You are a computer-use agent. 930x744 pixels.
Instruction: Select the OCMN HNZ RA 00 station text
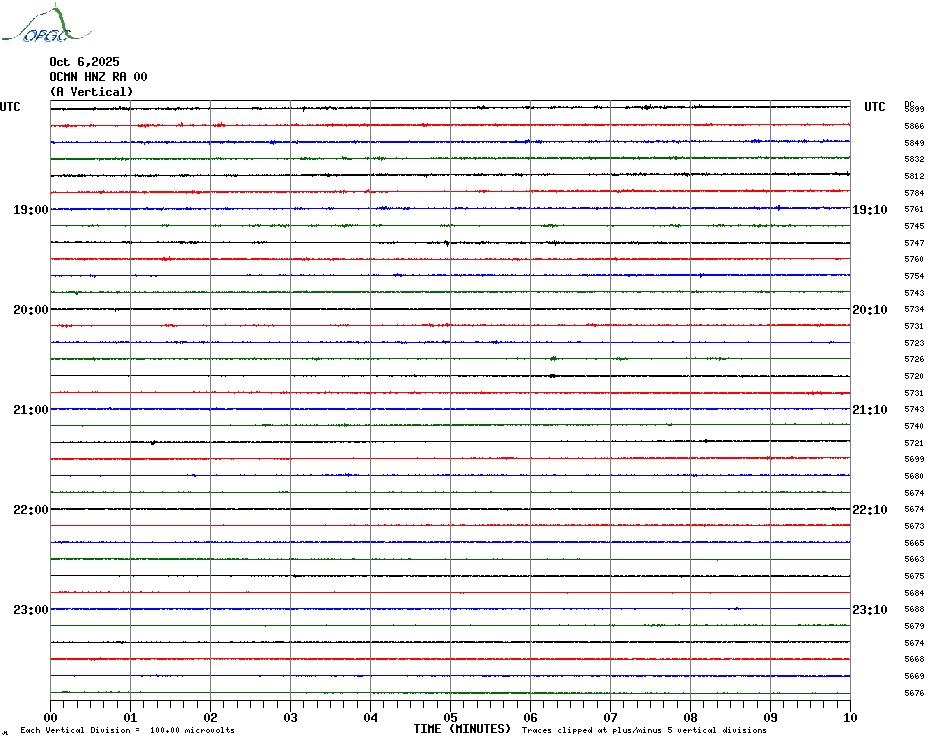98,77
